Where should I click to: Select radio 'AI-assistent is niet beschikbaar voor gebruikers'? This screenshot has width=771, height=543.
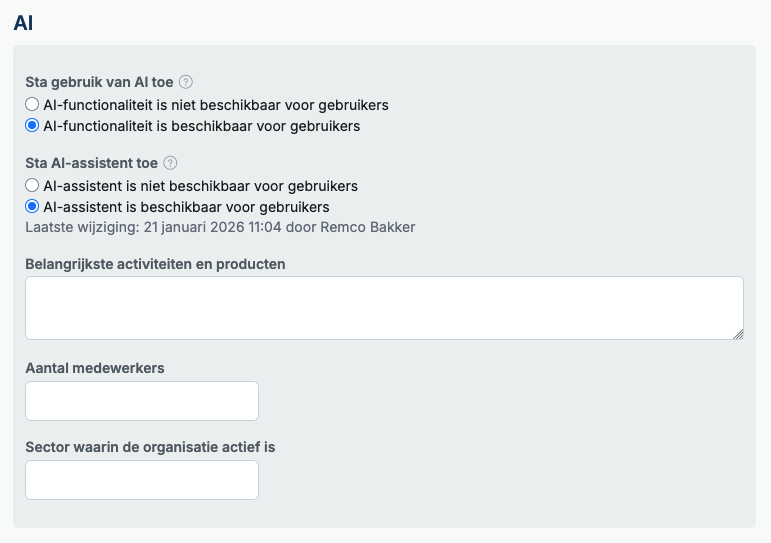[32, 185]
